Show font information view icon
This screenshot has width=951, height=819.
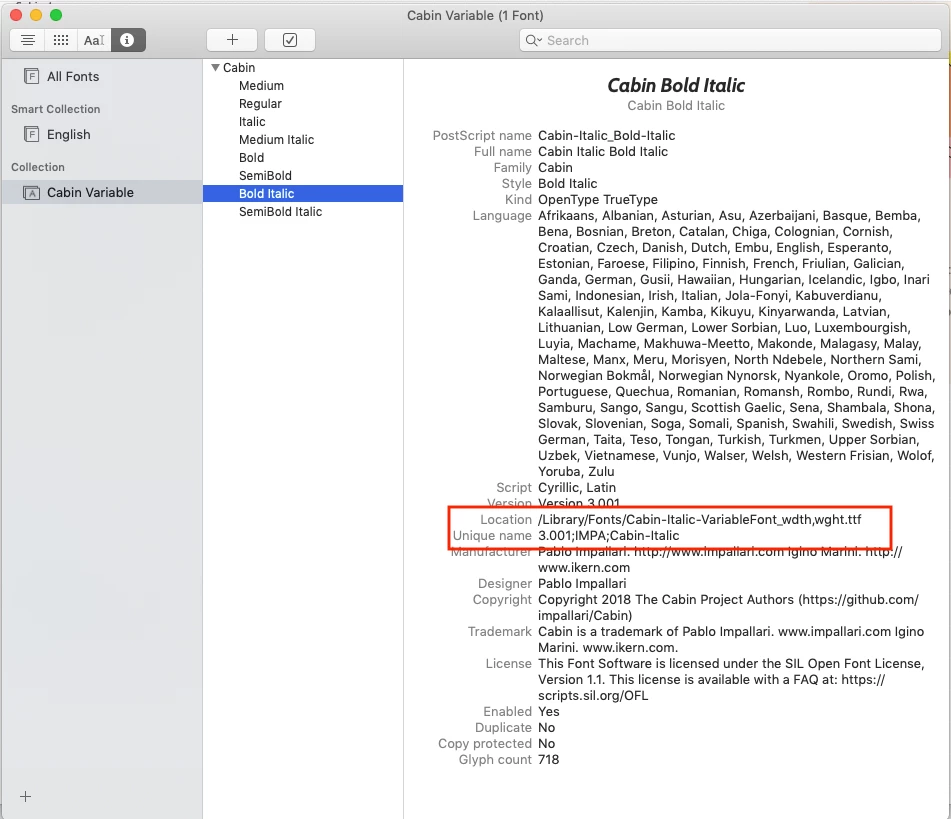pyautogui.click(x=127, y=40)
